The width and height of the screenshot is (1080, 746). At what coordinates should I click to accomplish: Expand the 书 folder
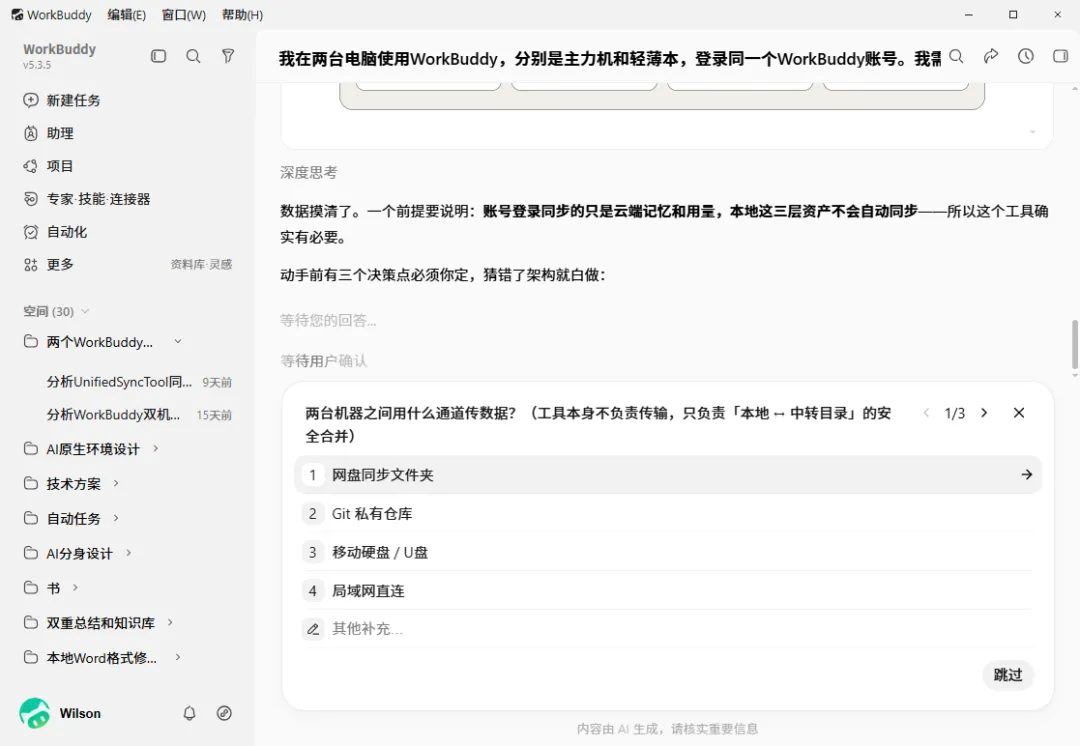click(x=75, y=588)
